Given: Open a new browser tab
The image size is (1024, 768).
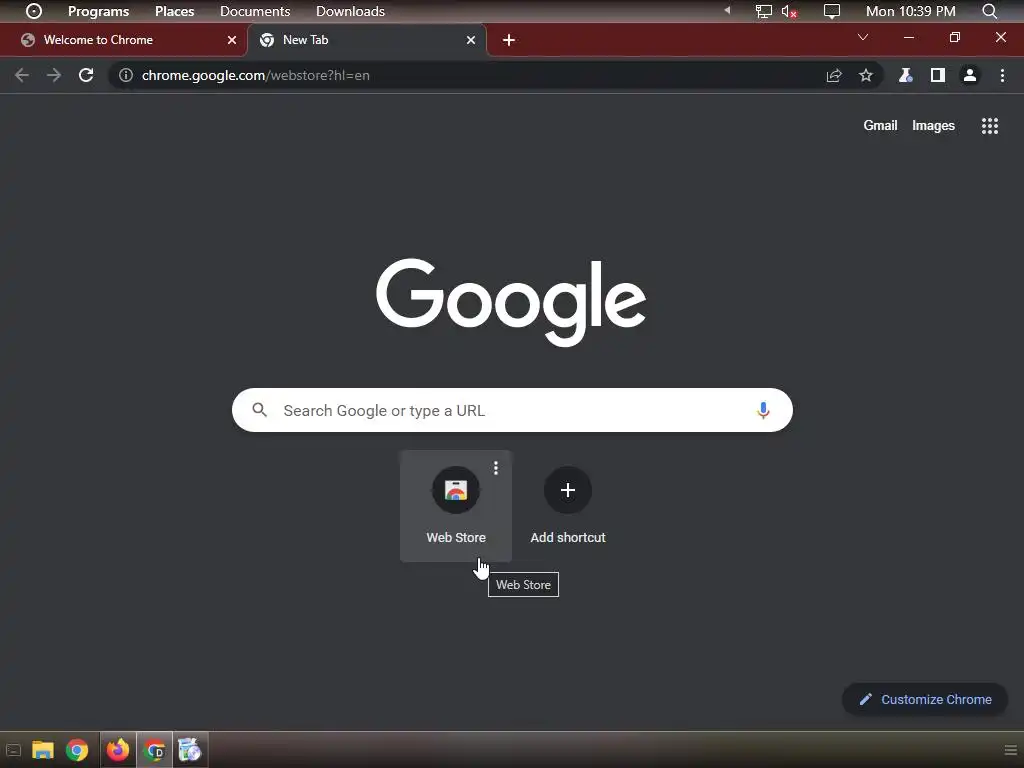Looking at the screenshot, I should point(509,40).
